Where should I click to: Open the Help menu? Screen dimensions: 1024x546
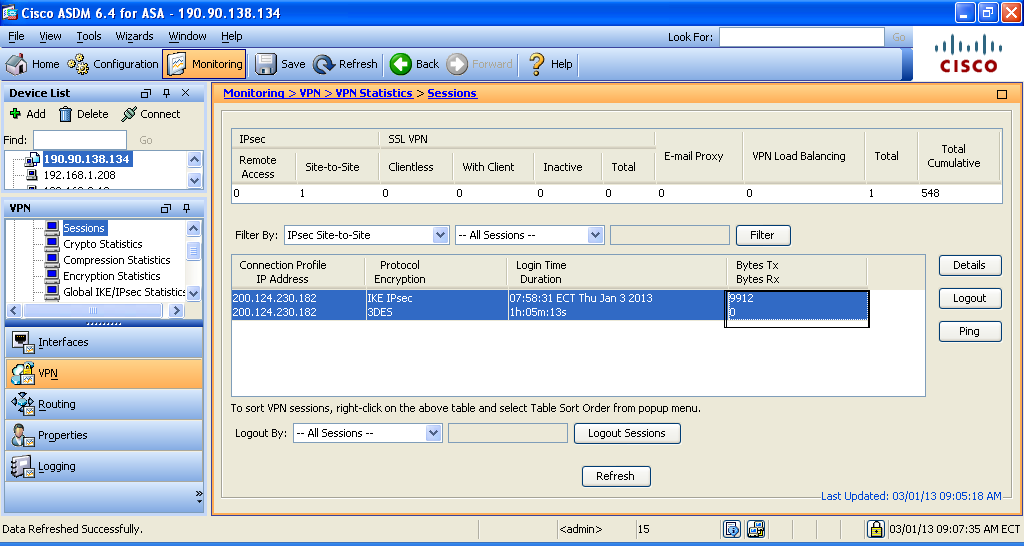coord(231,36)
